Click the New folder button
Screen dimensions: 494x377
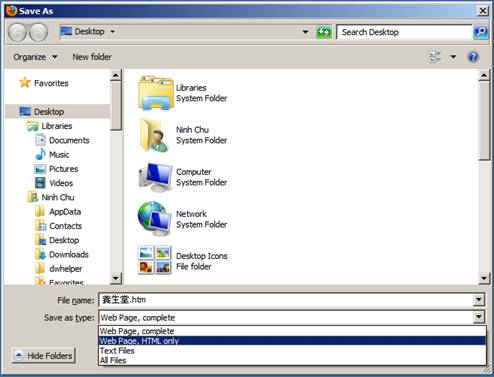pos(92,57)
